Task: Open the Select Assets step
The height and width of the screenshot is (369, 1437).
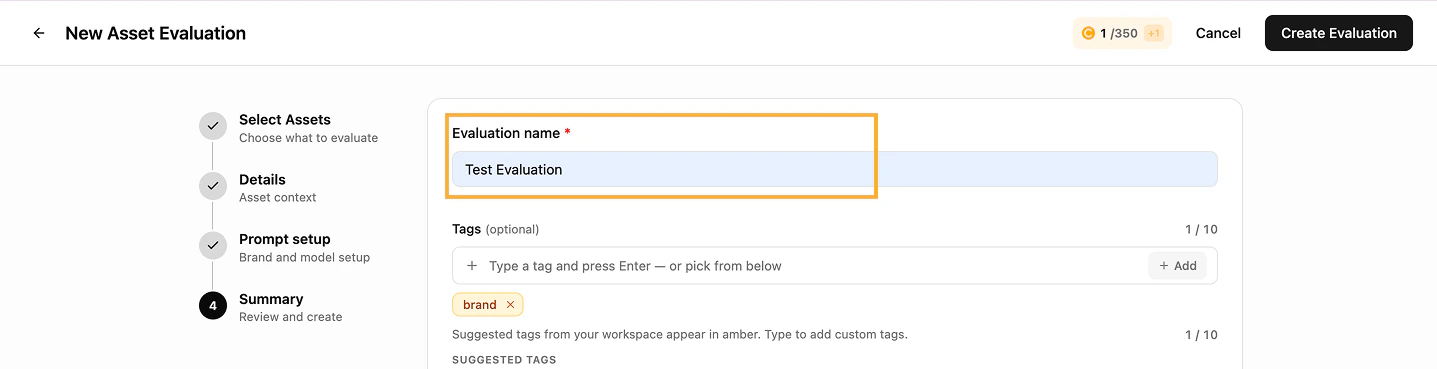Action: [x=285, y=120]
